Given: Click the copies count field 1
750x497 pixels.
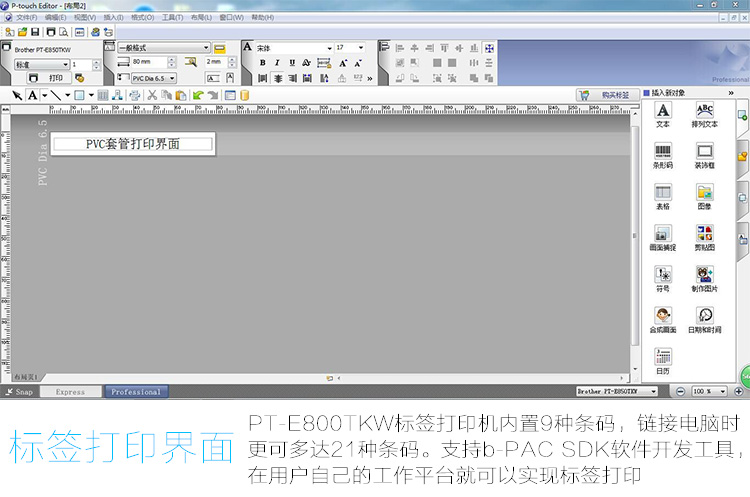Looking at the screenshot, I should (81, 65).
